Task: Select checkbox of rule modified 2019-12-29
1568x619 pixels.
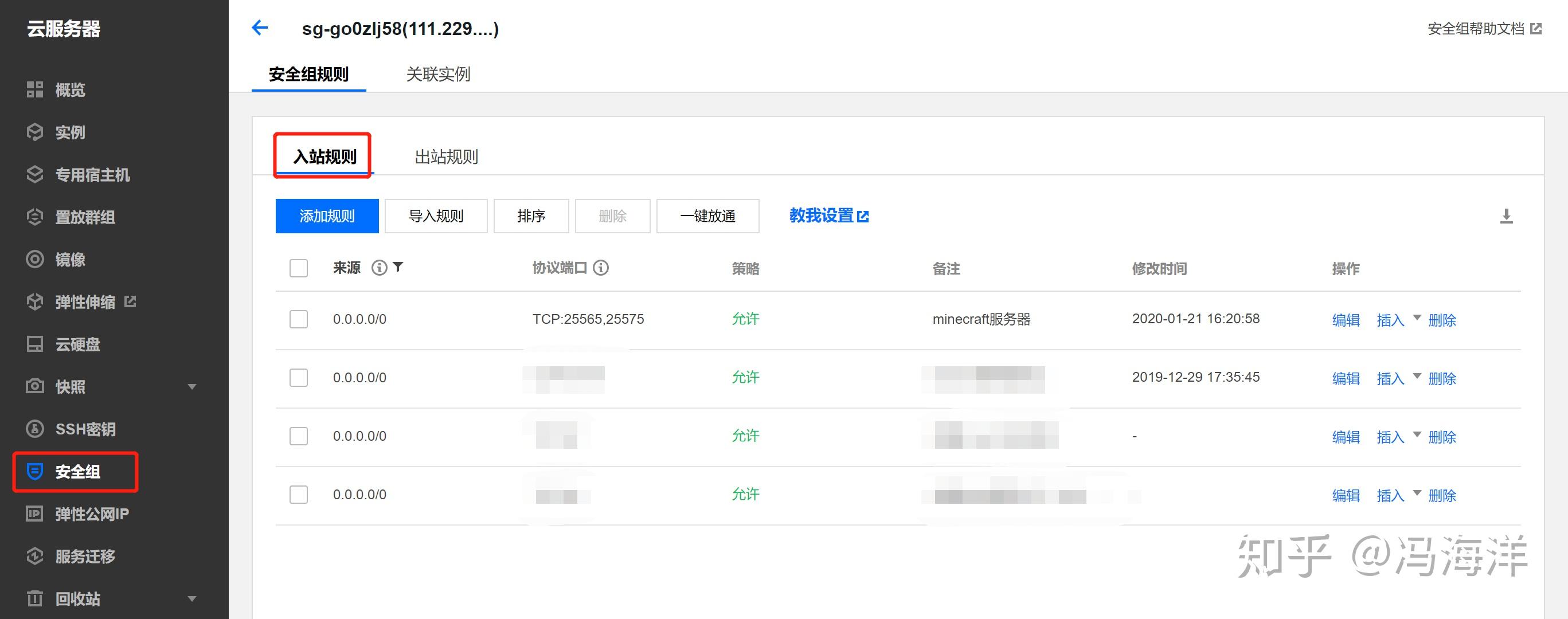Action: click(x=298, y=378)
